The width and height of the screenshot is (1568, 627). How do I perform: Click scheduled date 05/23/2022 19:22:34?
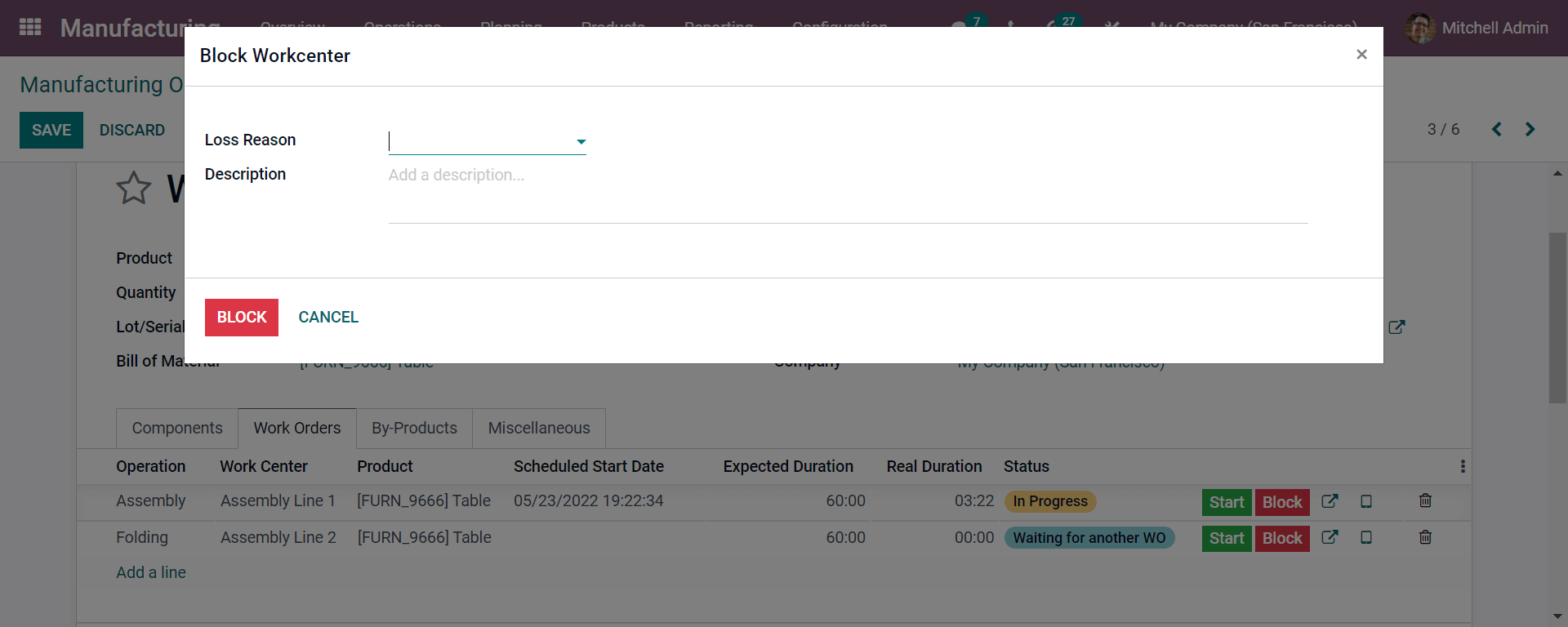(589, 500)
